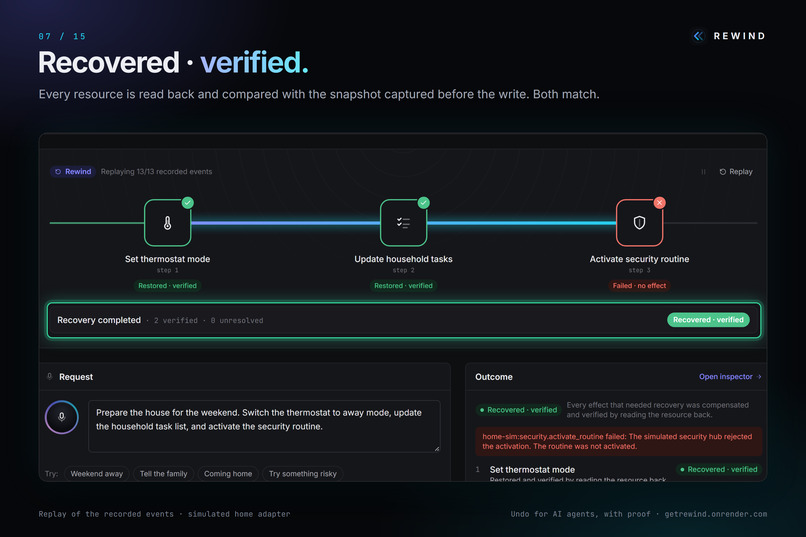This screenshot has width=806, height=537.
Task: Click the small microphone icon beside Request
Action: click(50, 377)
